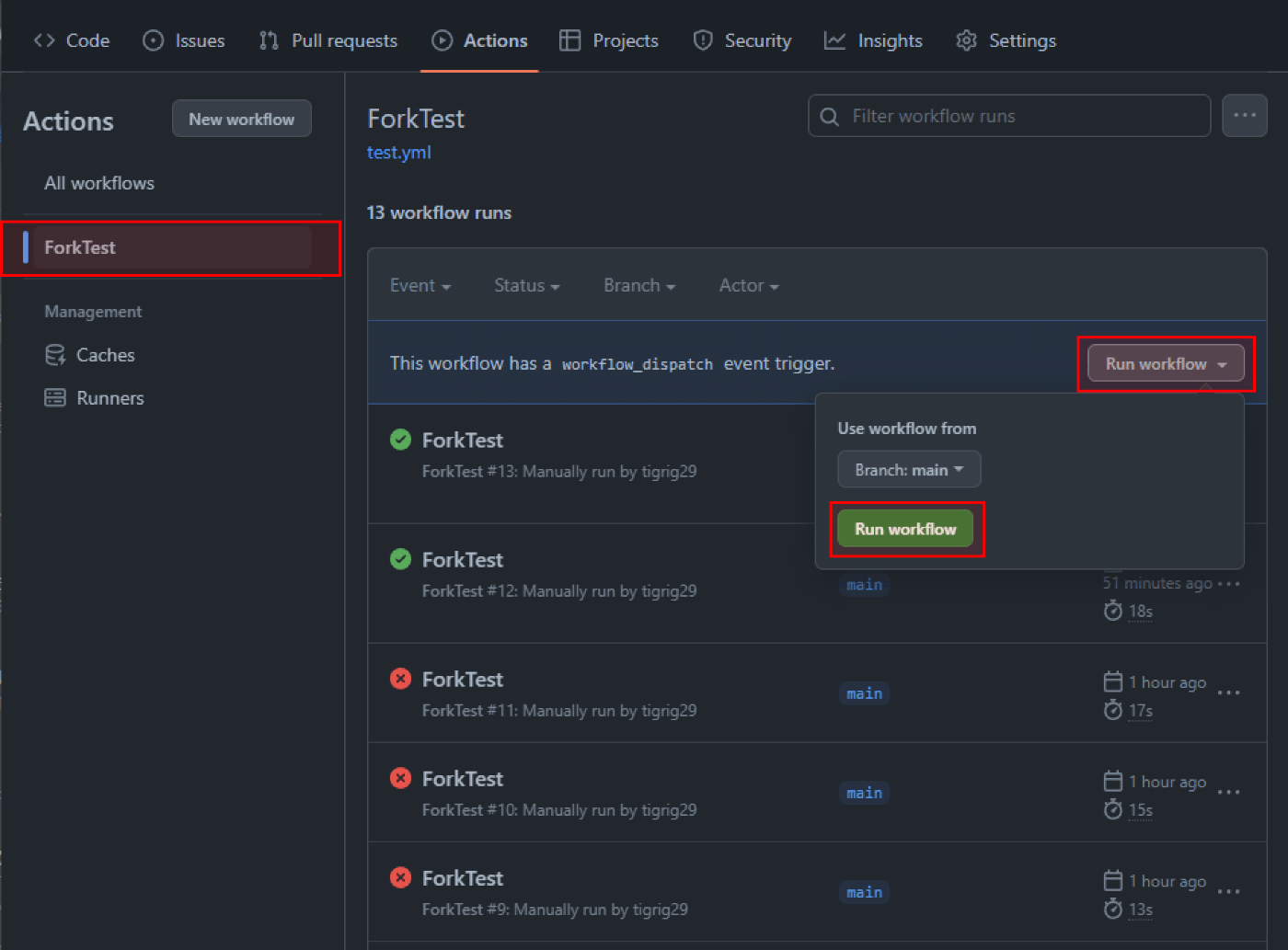Open the test.yml workflow file link
The width and height of the screenshot is (1288, 950).
(399, 153)
